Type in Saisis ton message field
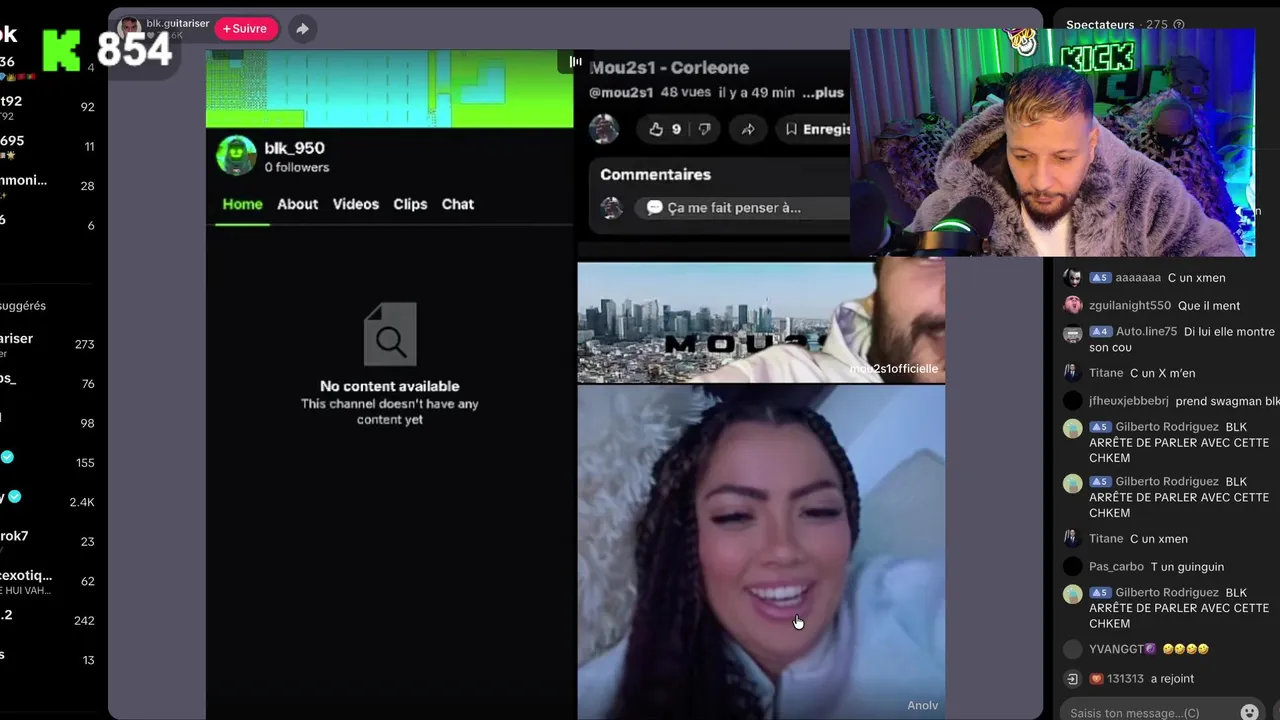Viewport: 1280px width, 720px height. pos(1150,713)
